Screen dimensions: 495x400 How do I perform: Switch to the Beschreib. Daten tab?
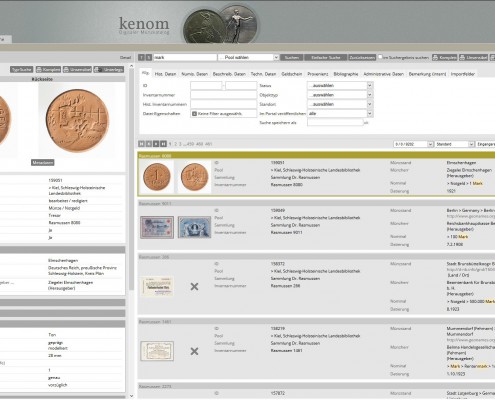(229, 74)
